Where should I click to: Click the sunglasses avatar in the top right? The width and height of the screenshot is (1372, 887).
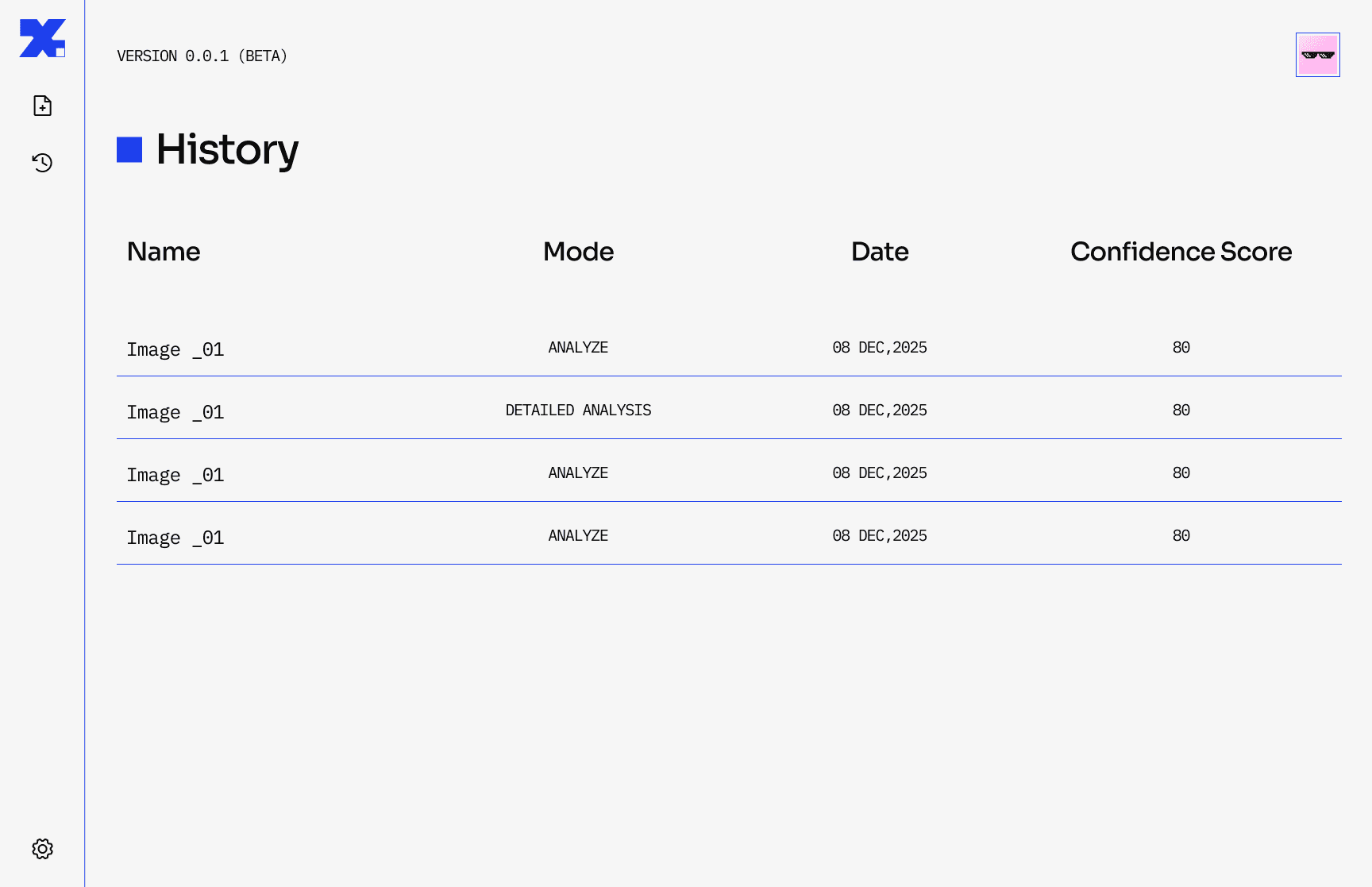click(1317, 54)
